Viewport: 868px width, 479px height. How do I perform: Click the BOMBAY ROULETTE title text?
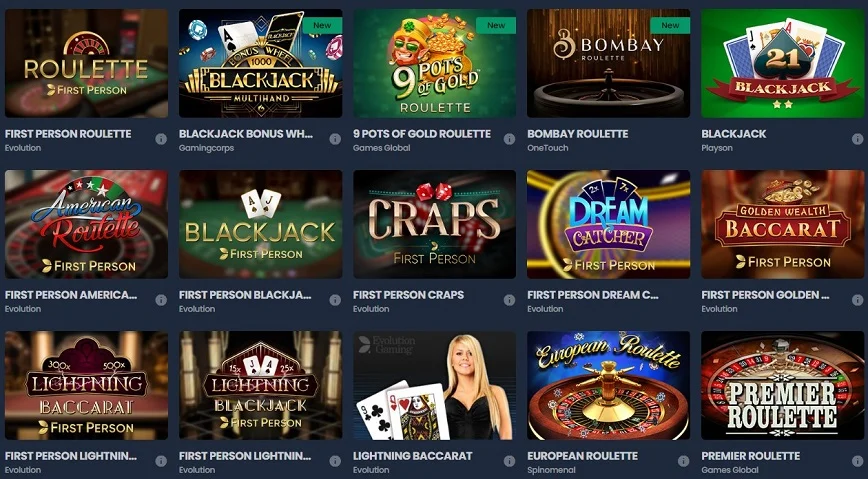coord(577,134)
